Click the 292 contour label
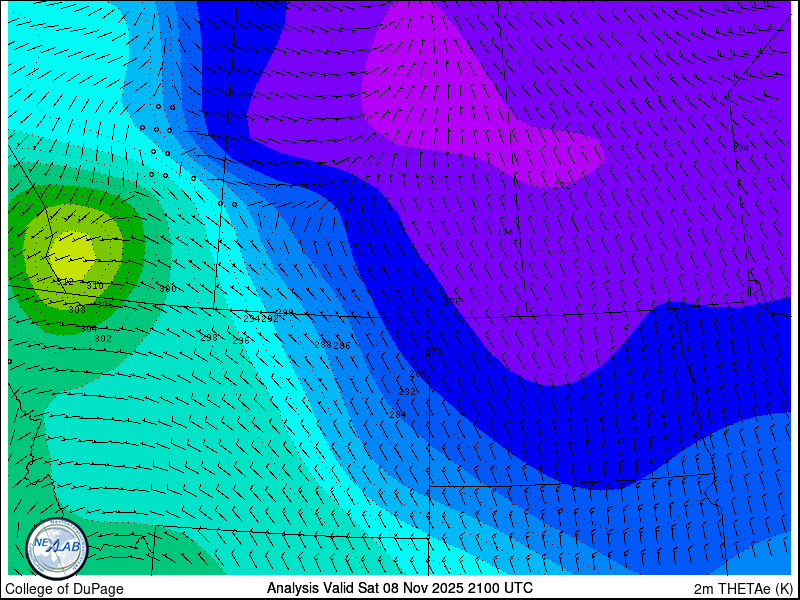Viewport: 800px width, 600px height. tap(270, 319)
